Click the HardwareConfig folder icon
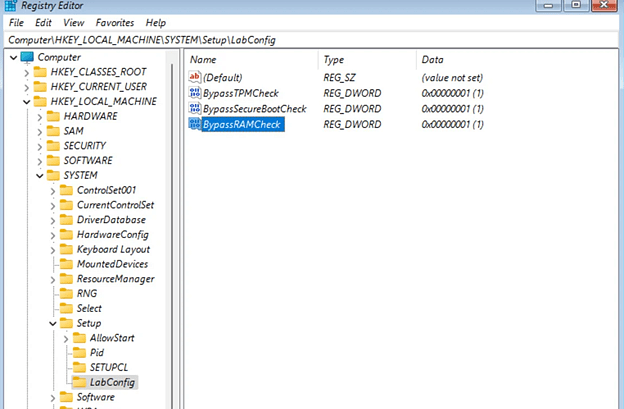The width and height of the screenshot is (624, 409). pos(66,234)
